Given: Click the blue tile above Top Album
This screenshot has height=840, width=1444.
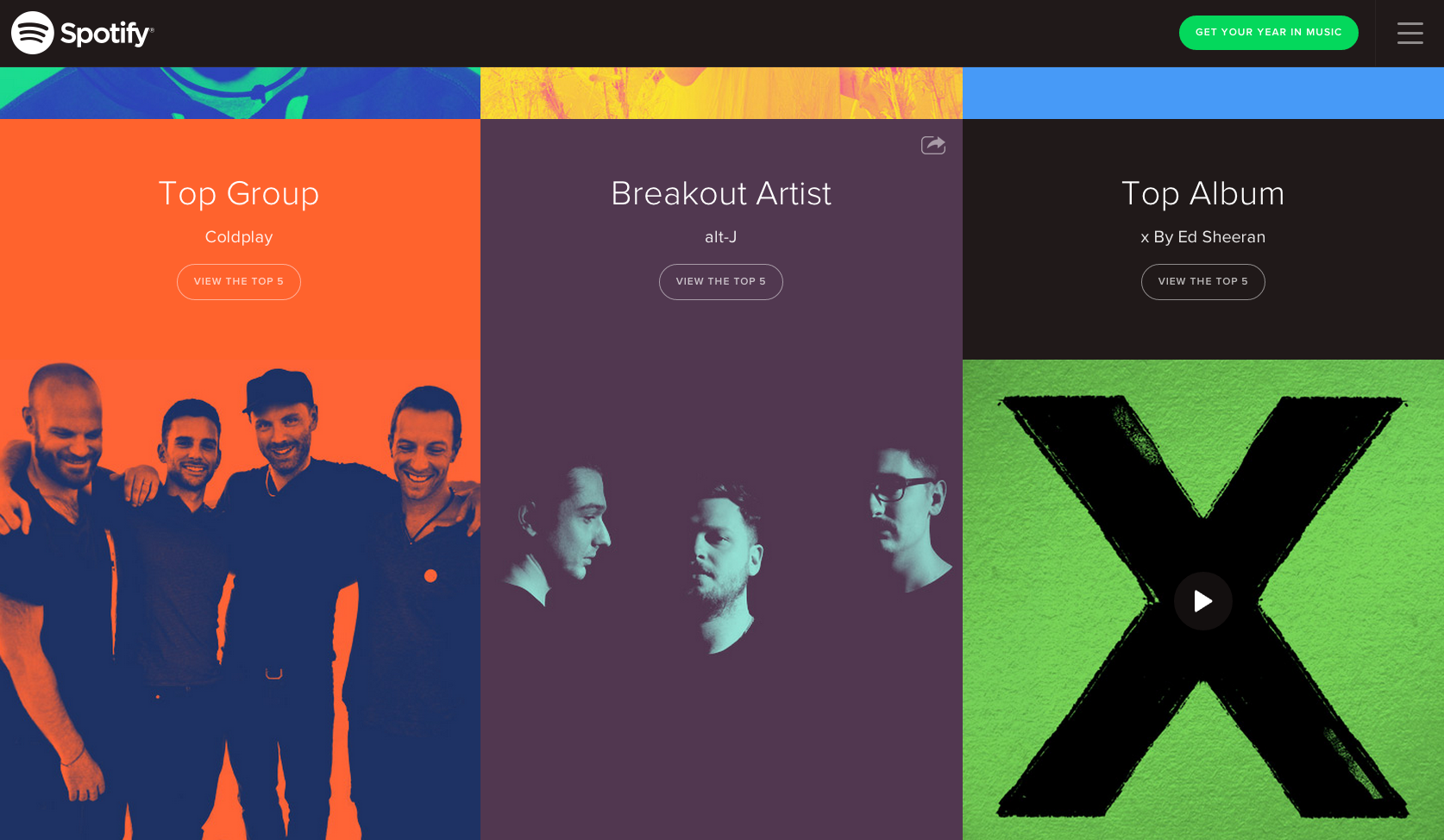Looking at the screenshot, I should click(1202, 93).
